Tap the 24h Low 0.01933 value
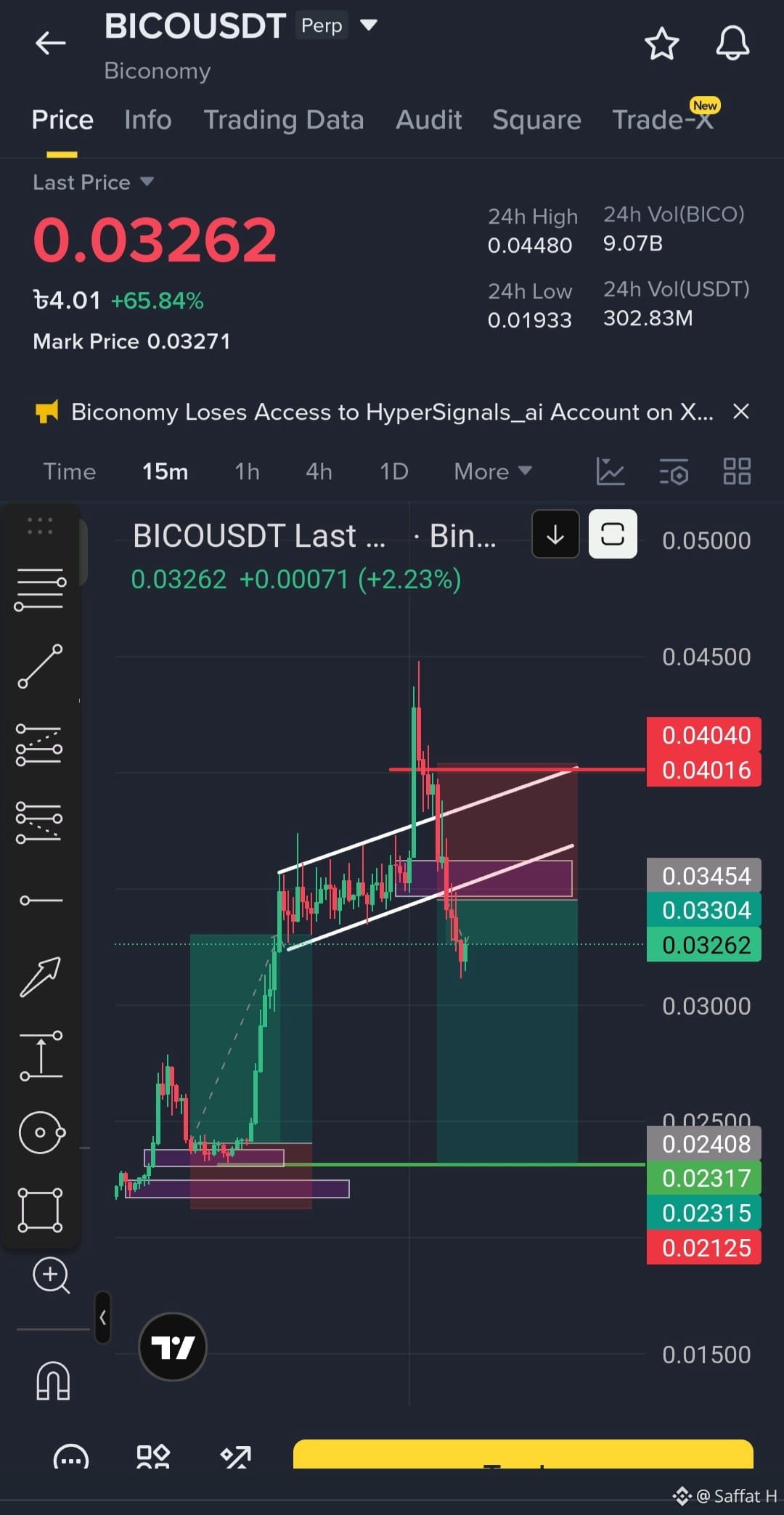 [x=530, y=320]
